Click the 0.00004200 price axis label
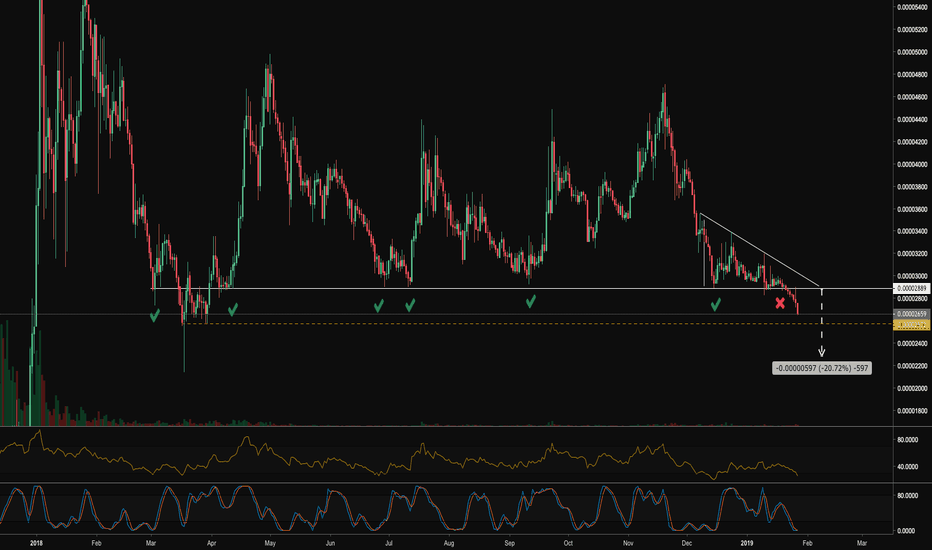The image size is (932, 550). (x=913, y=142)
